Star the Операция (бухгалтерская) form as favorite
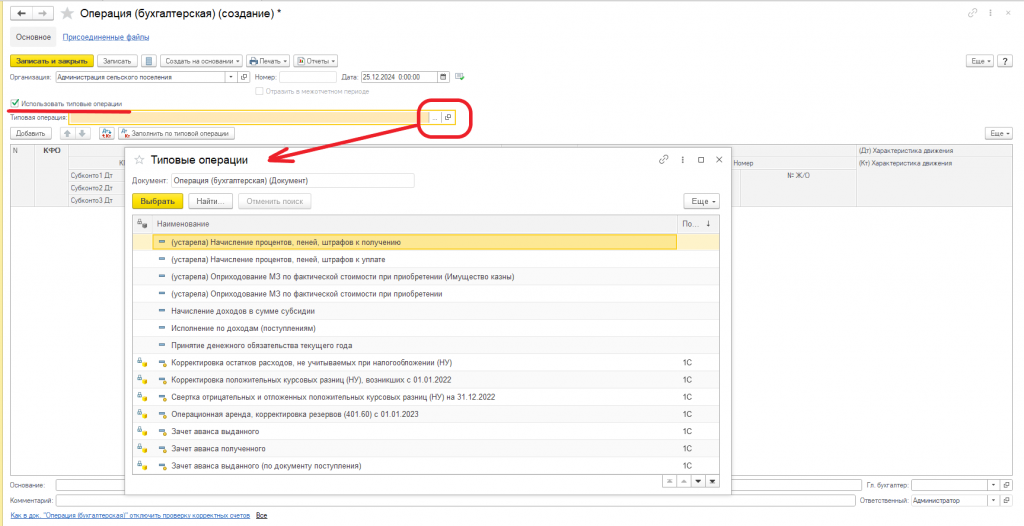The height and width of the screenshot is (526, 1024). (67, 13)
